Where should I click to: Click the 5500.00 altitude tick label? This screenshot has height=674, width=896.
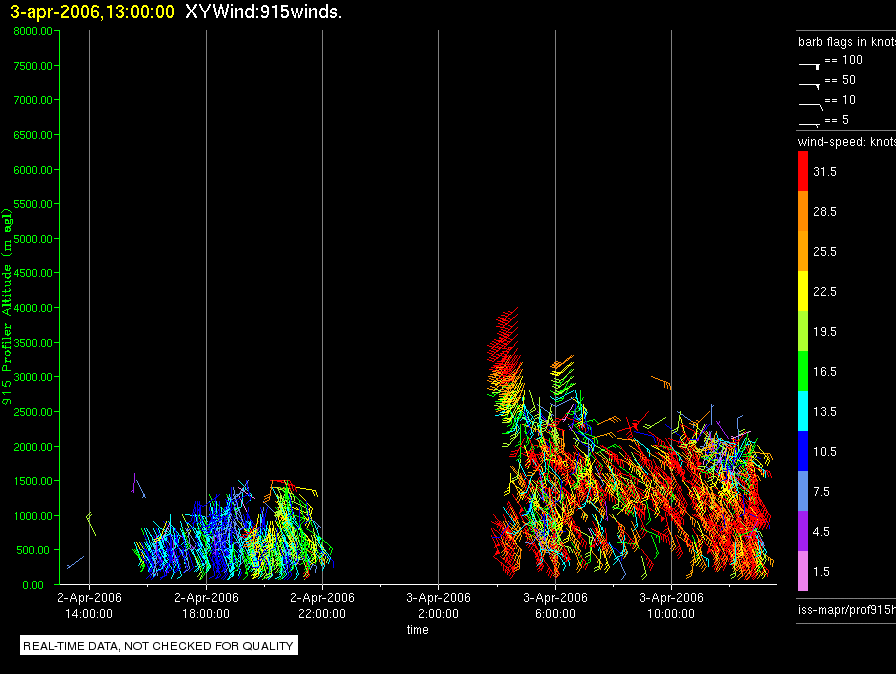pos(33,204)
